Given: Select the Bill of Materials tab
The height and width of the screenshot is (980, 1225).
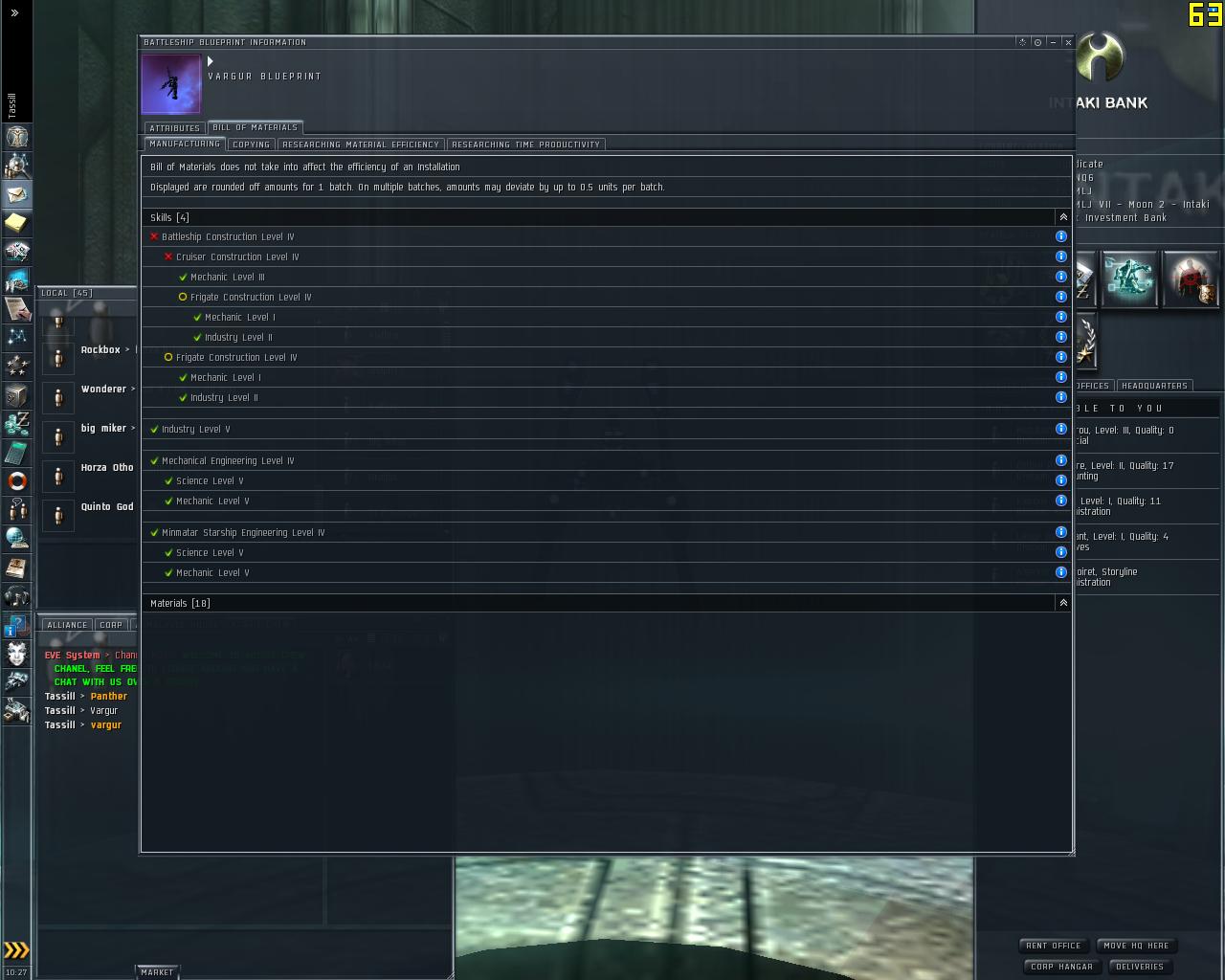Looking at the screenshot, I should pyautogui.click(x=255, y=127).
